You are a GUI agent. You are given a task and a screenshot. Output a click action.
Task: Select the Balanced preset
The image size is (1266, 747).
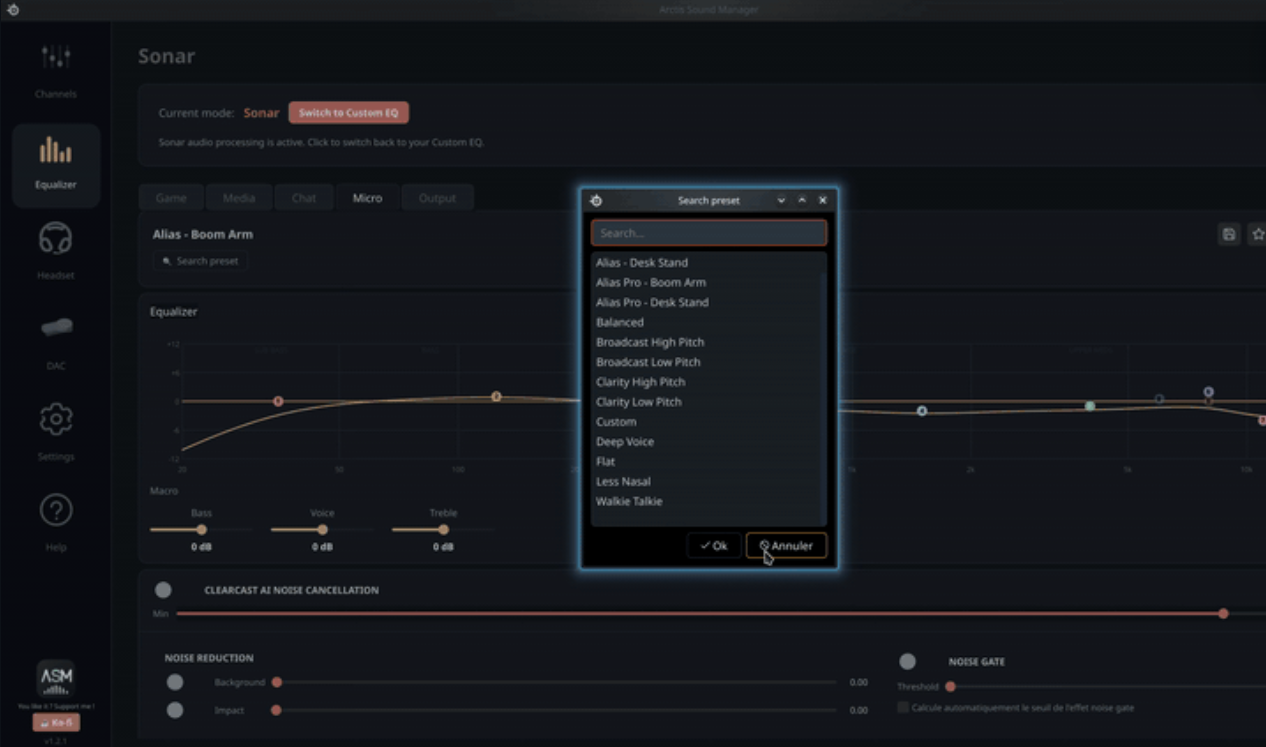[x=708, y=322]
